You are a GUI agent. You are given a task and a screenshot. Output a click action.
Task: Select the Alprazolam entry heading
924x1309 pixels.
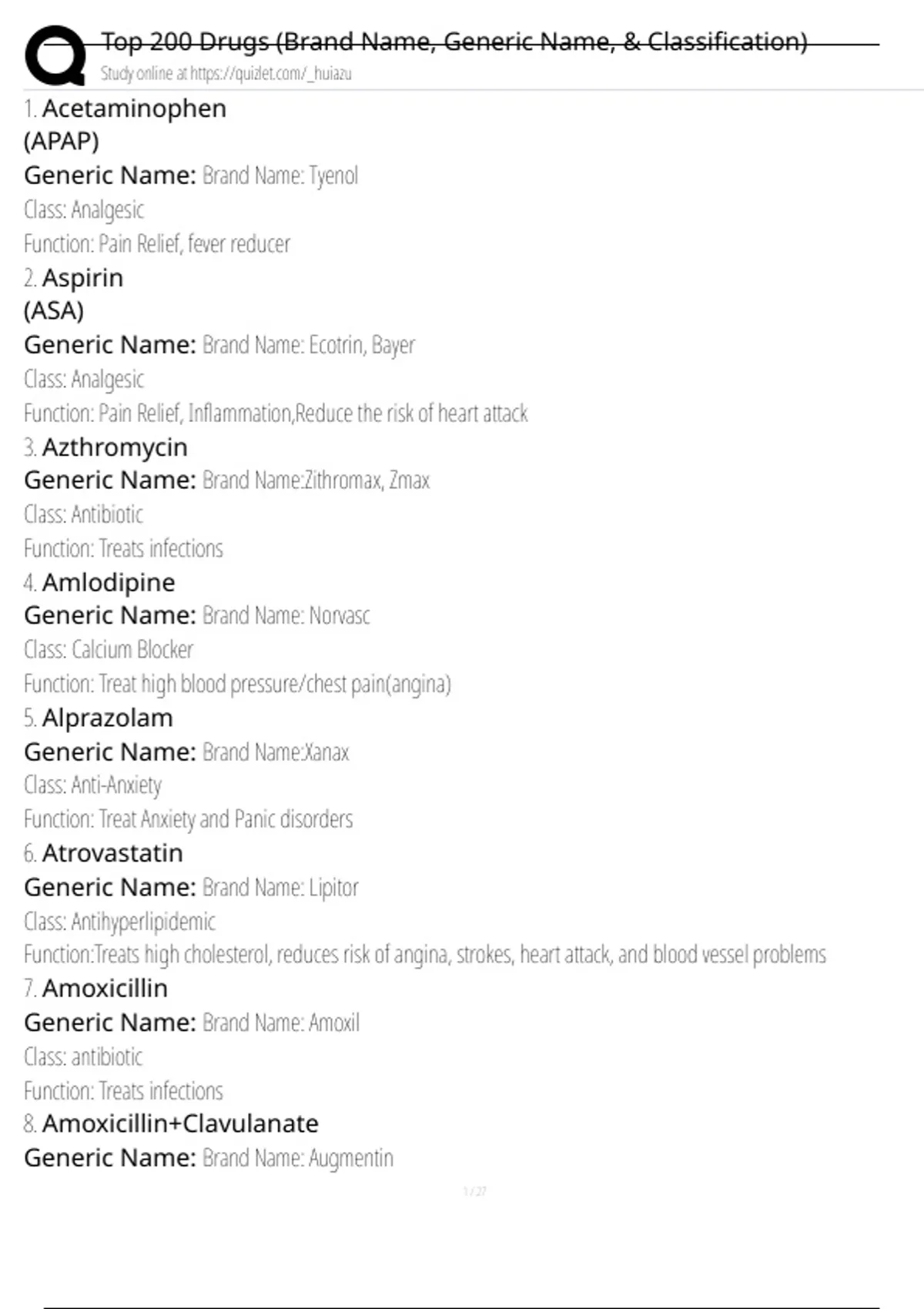tap(108, 718)
